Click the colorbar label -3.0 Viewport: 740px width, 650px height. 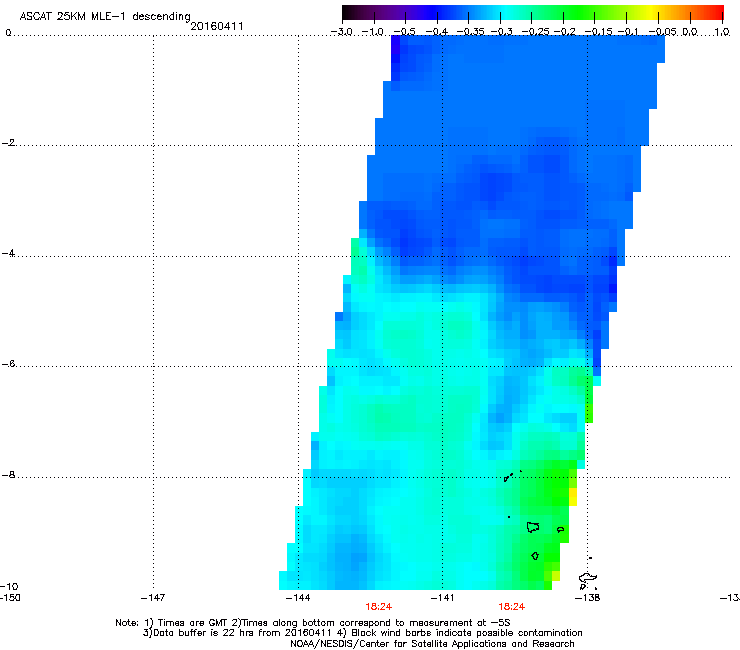coord(342,32)
